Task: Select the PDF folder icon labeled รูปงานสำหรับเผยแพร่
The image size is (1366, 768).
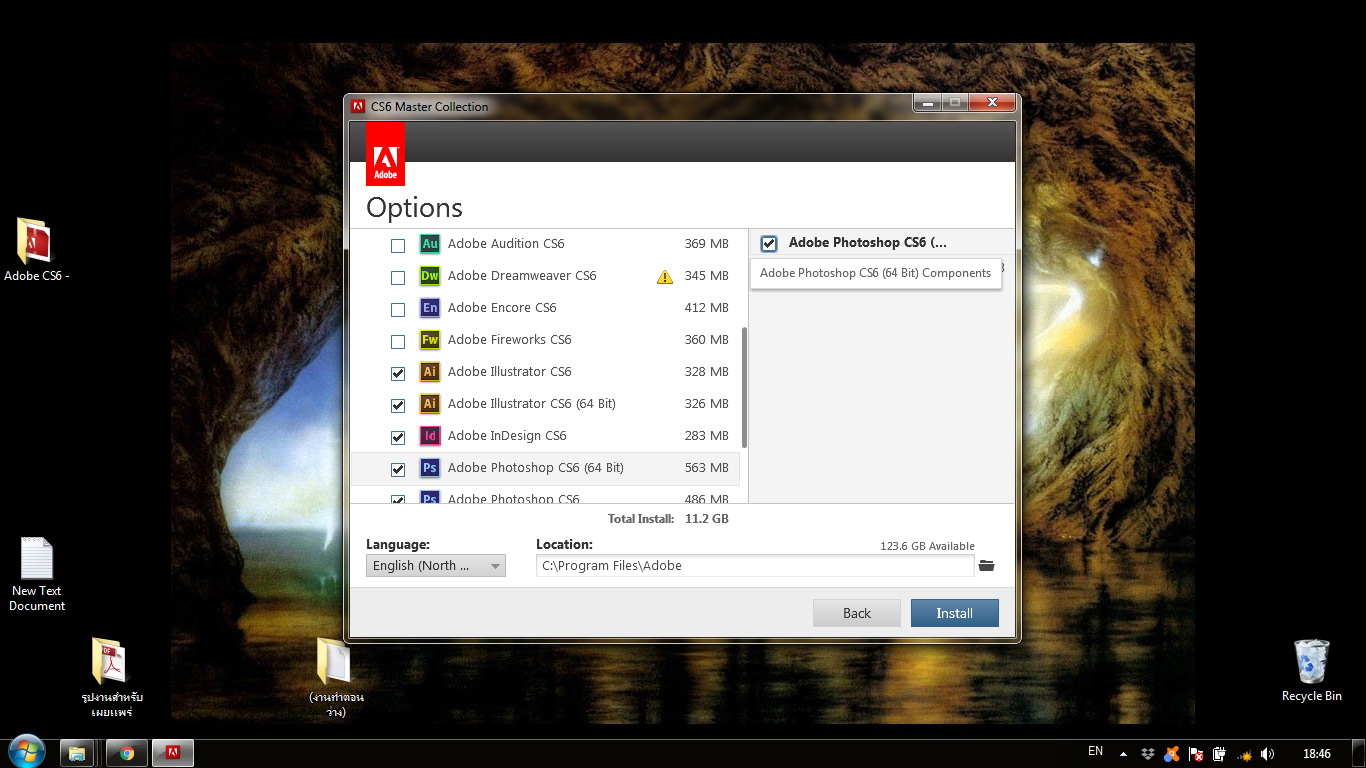Action: pos(112,677)
